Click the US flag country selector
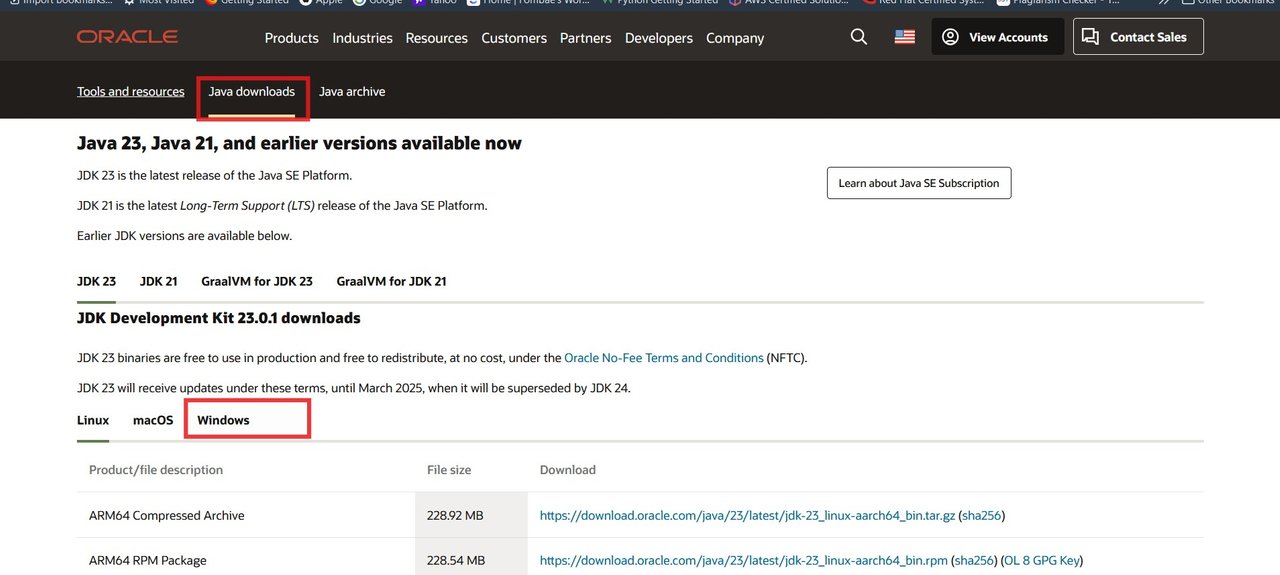The width and height of the screenshot is (1280, 575). click(x=905, y=37)
